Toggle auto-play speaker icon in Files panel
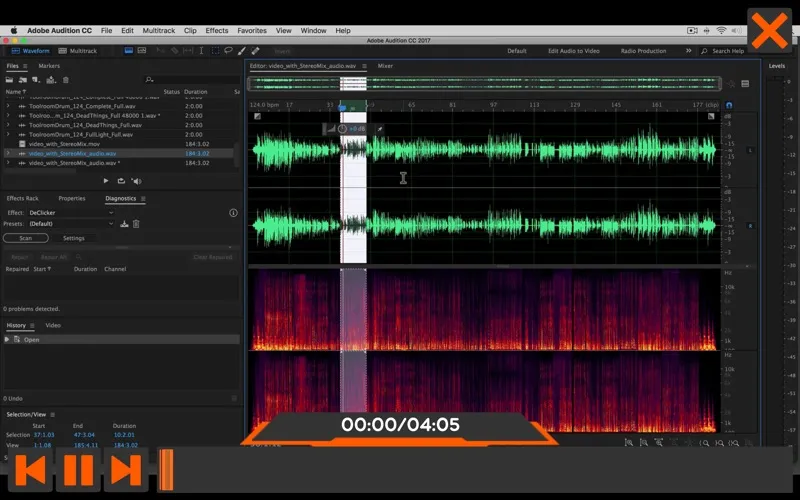The image size is (800, 500). coord(136,181)
